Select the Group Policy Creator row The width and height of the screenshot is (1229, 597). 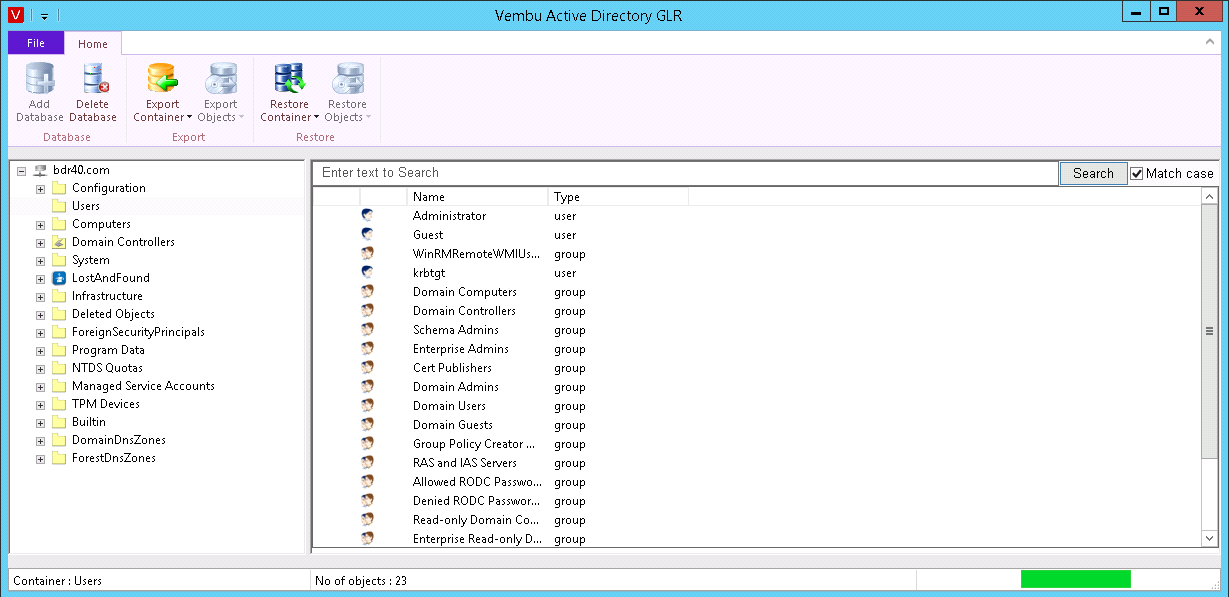[757, 444]
